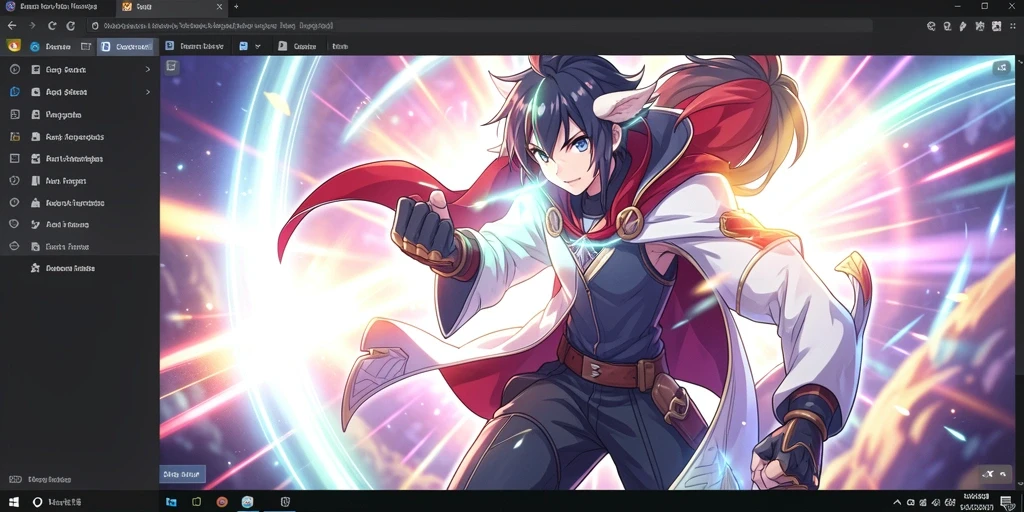Click the blue save disk icon
Image resolution: width=1024 pixels, height=512 pixels.
coord(244,46)
